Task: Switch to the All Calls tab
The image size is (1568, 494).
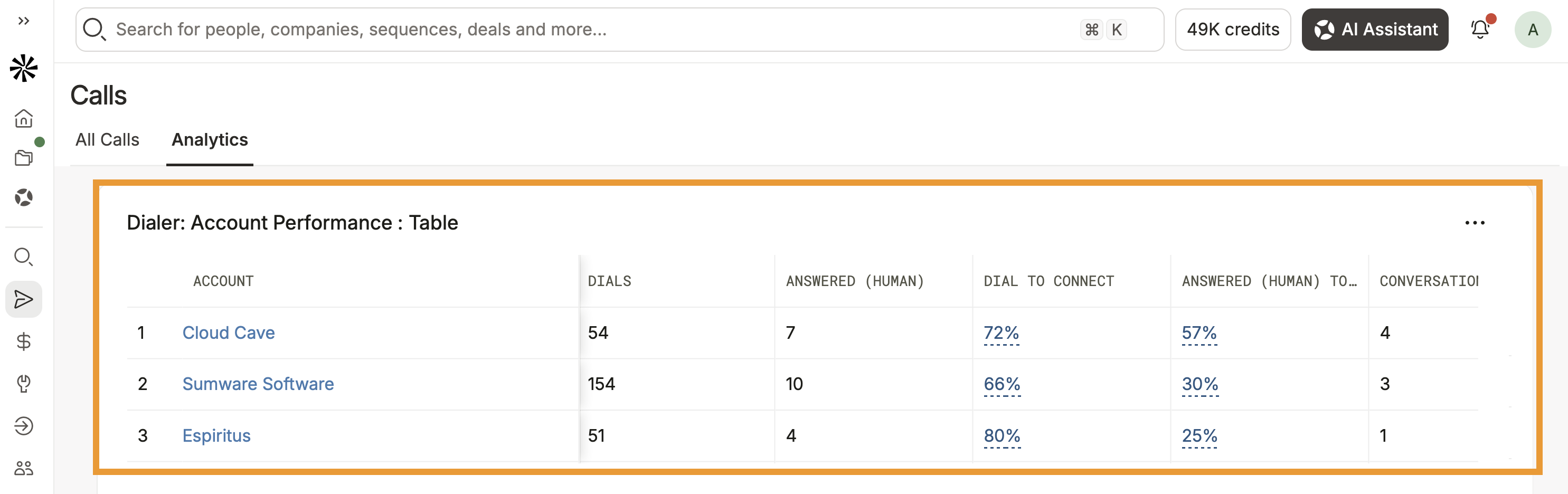Action: pyautogui.click(x=107, y=140)
